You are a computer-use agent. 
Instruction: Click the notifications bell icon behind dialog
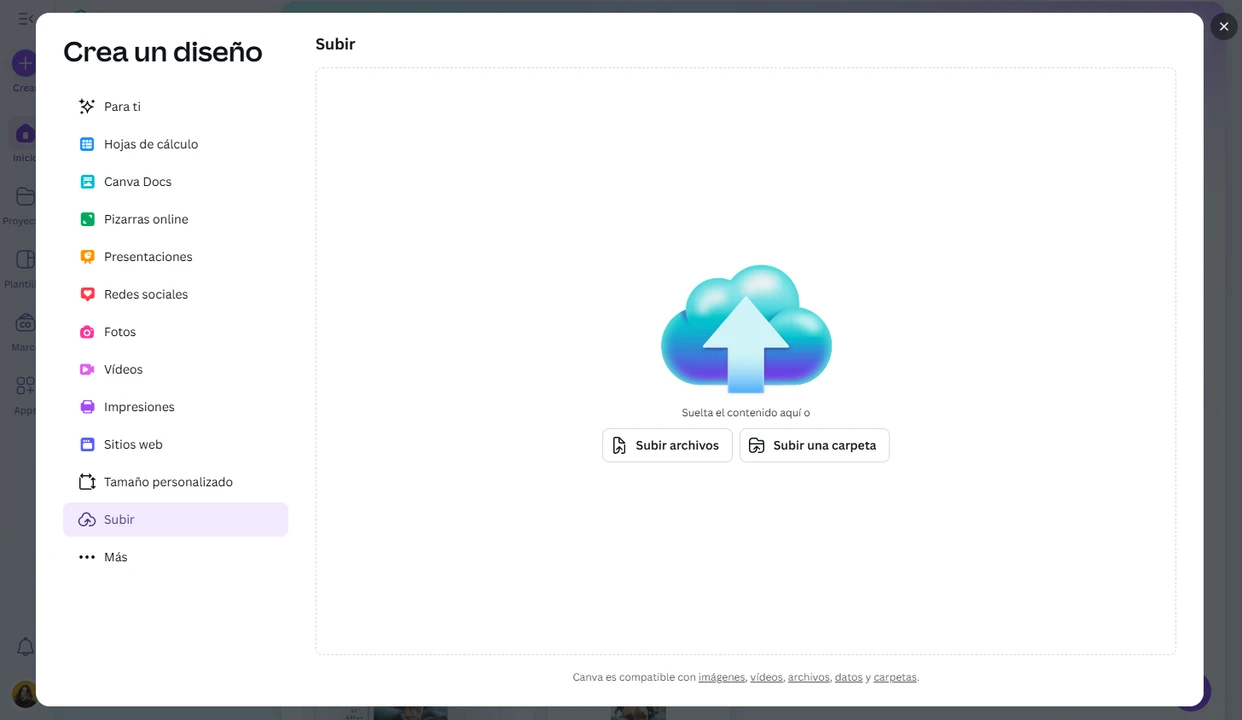pyautogui.click(x=25, y=647)
